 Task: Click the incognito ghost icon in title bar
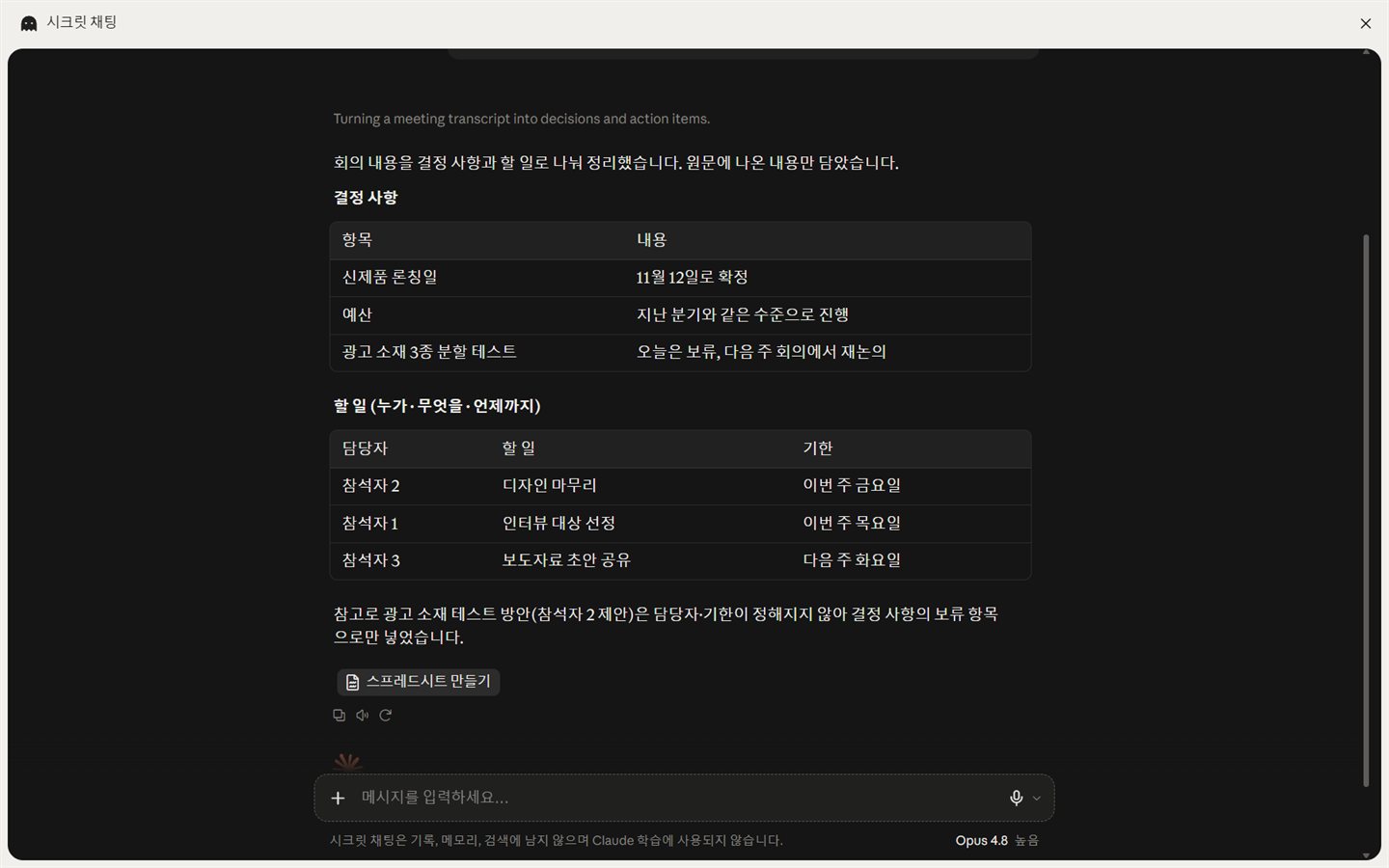pyautogui.click(x=29, y=23)
